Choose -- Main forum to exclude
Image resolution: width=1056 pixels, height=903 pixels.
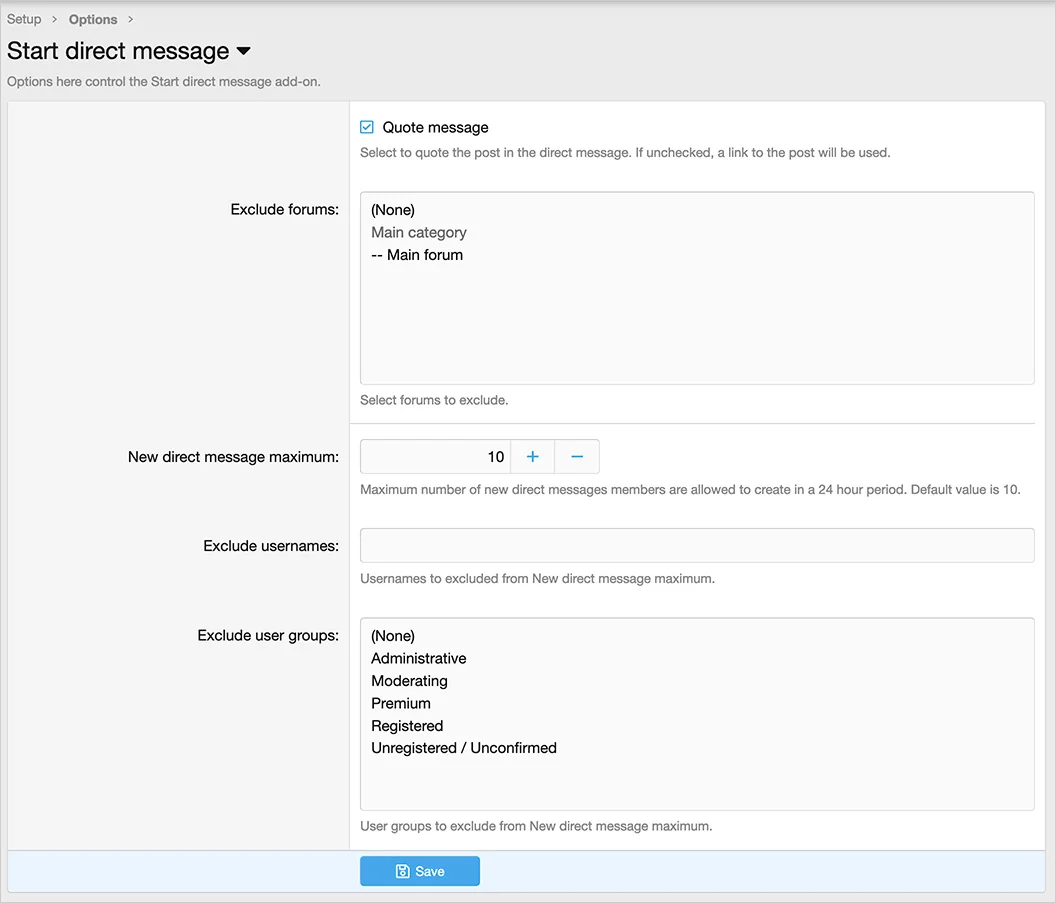[417, 255]
